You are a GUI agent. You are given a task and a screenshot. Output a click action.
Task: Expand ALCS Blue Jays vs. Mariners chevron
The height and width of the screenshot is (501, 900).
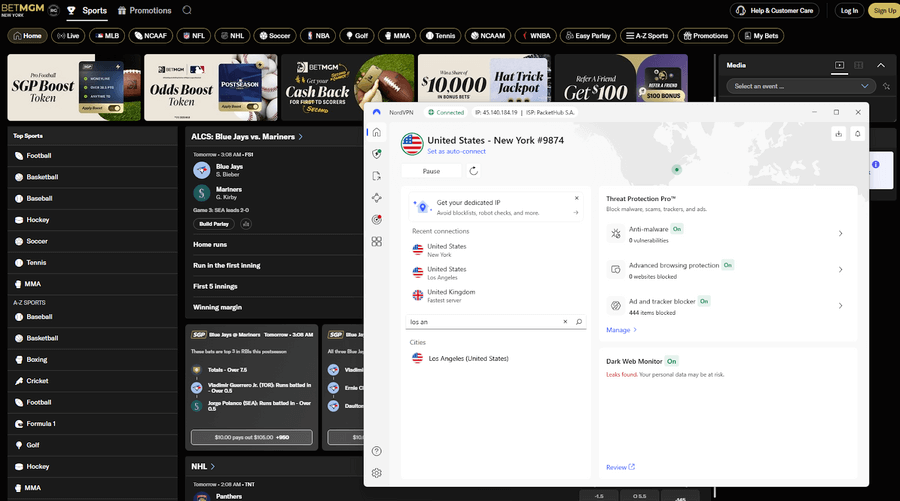(x=300, y=137)
